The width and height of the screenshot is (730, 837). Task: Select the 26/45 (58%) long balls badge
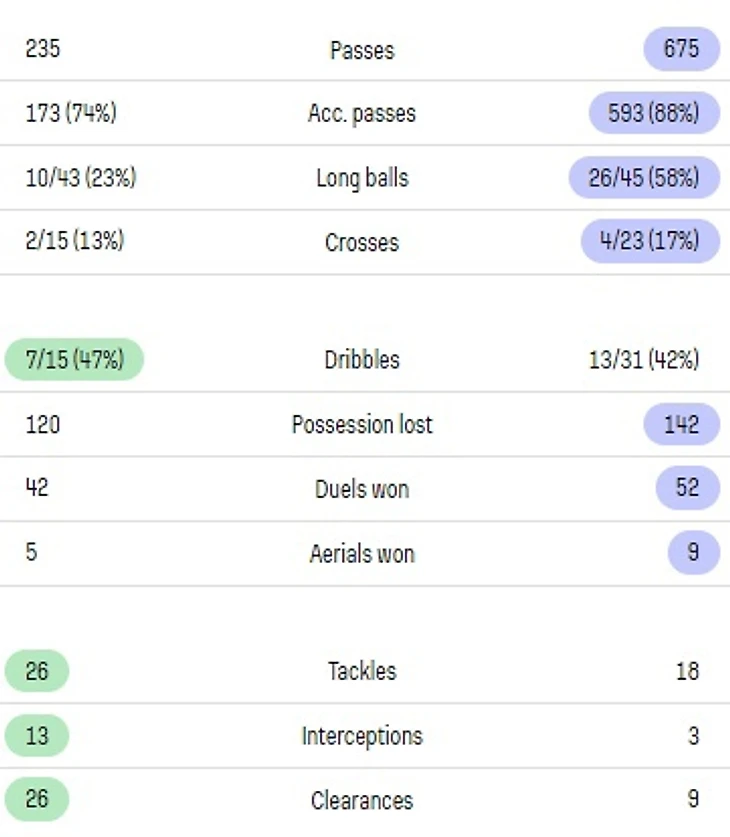coord(643,178)
